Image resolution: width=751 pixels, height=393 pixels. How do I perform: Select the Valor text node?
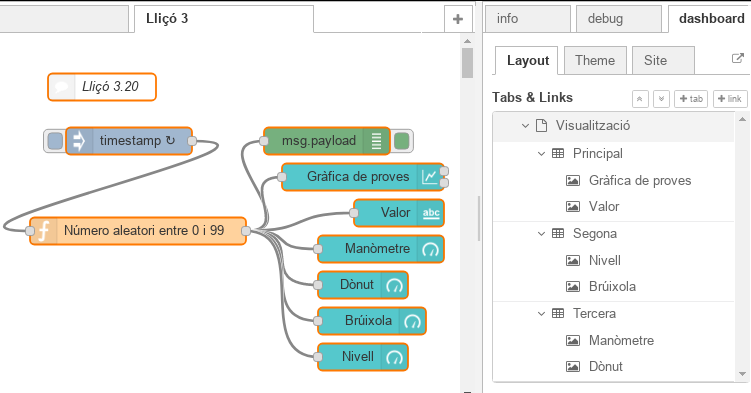point(399,213)
